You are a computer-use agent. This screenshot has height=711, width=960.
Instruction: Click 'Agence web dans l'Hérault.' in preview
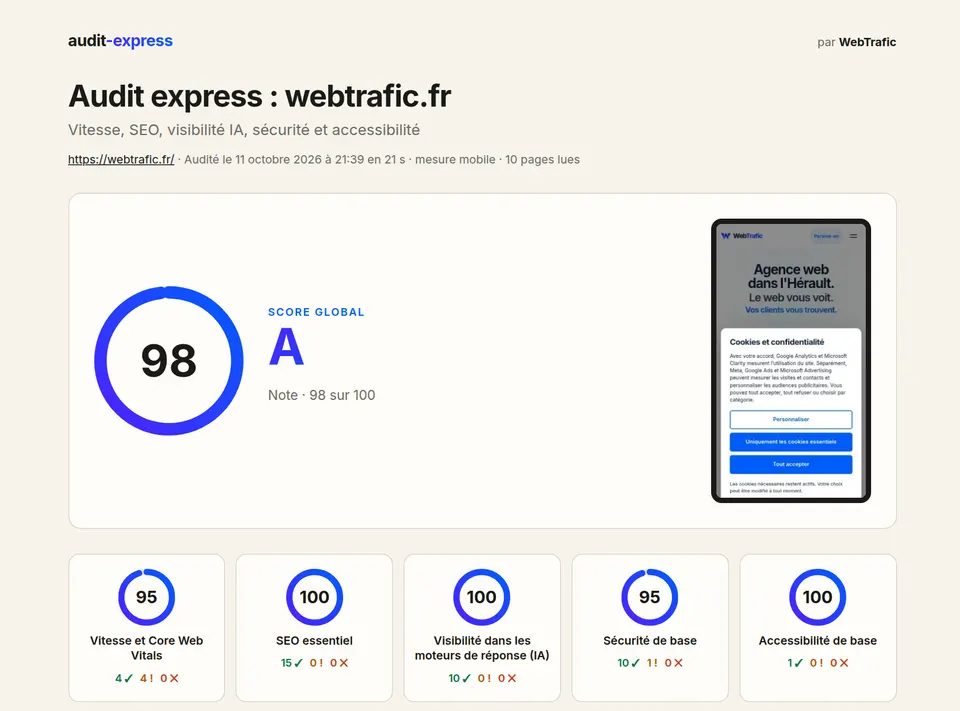click(x=790, y=276)
